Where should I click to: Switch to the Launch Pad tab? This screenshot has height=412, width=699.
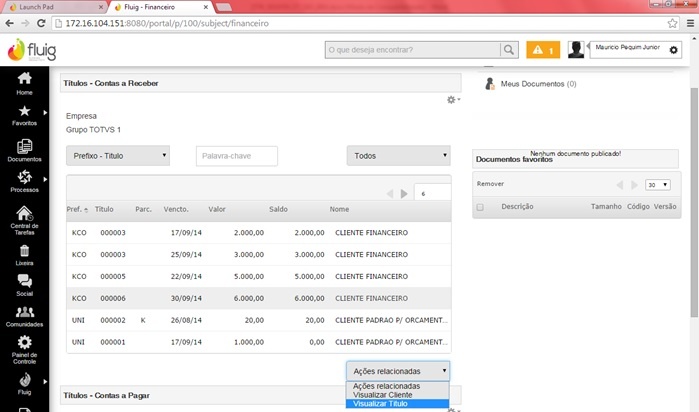tap(56, 7)
